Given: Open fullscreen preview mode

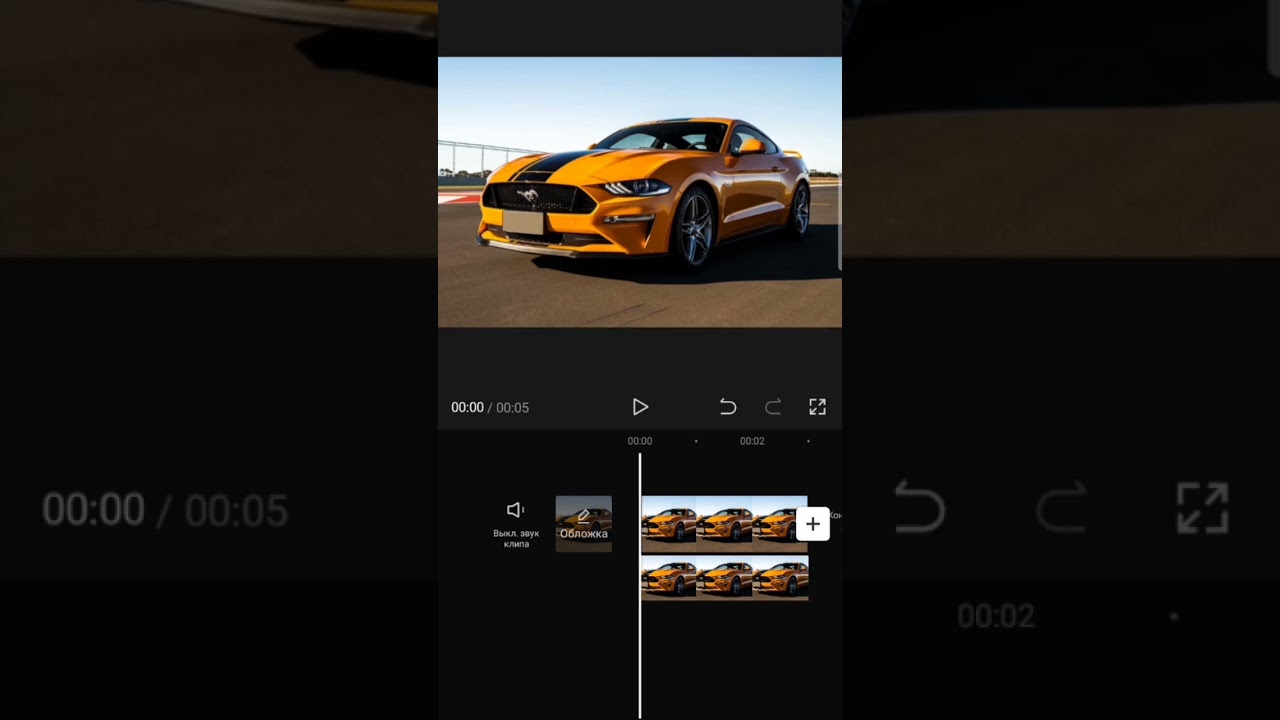Looking at the screenshot, I should click(817, 407).
